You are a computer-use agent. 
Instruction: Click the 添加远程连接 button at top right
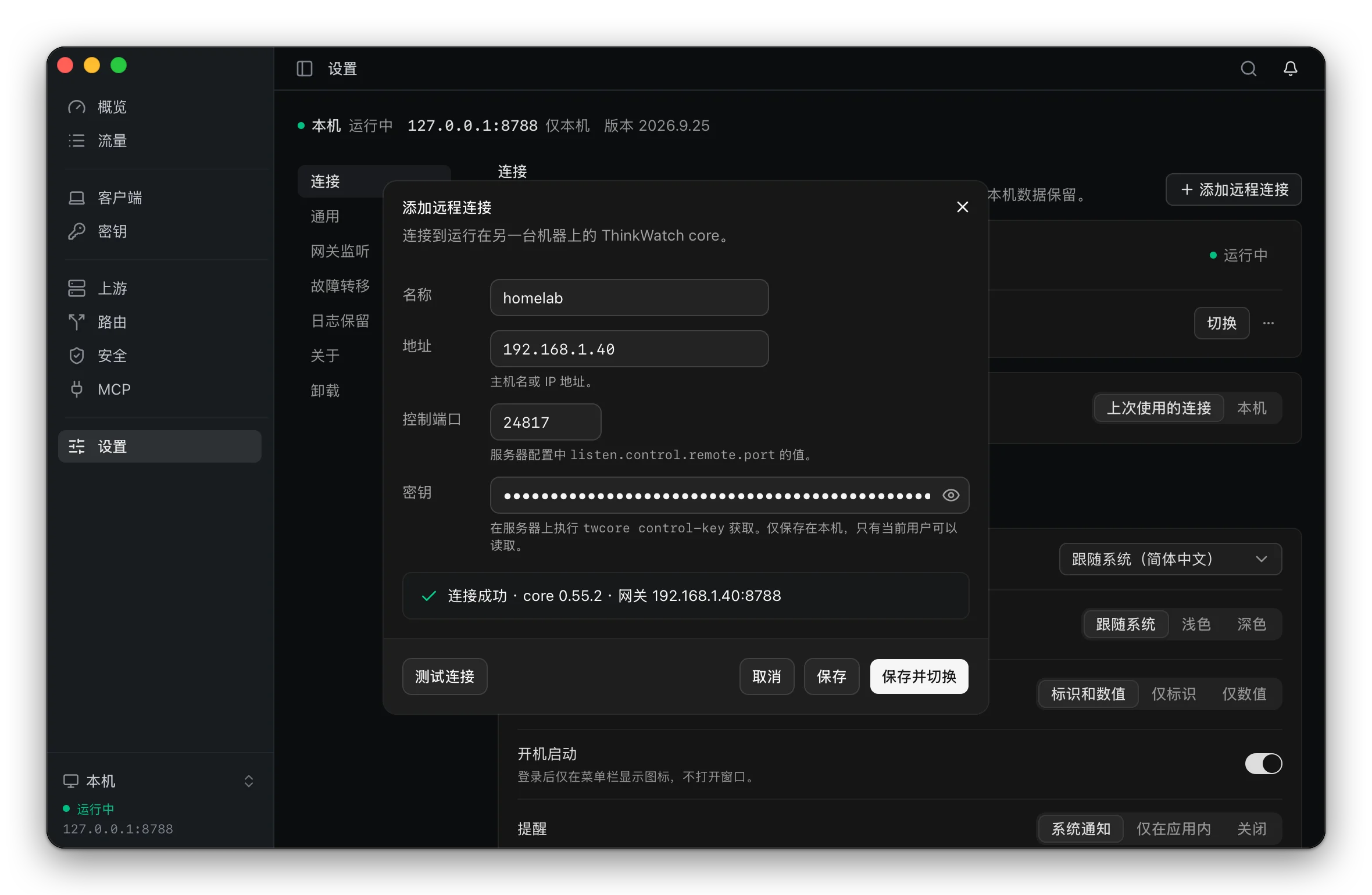pyautogui.click(x=1234, y=189)
